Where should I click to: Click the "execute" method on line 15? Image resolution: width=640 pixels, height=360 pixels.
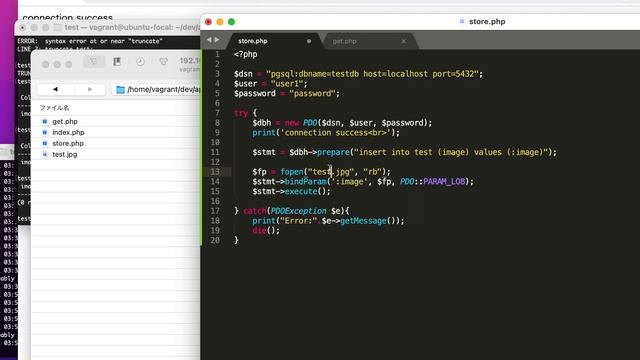[301, 191]
